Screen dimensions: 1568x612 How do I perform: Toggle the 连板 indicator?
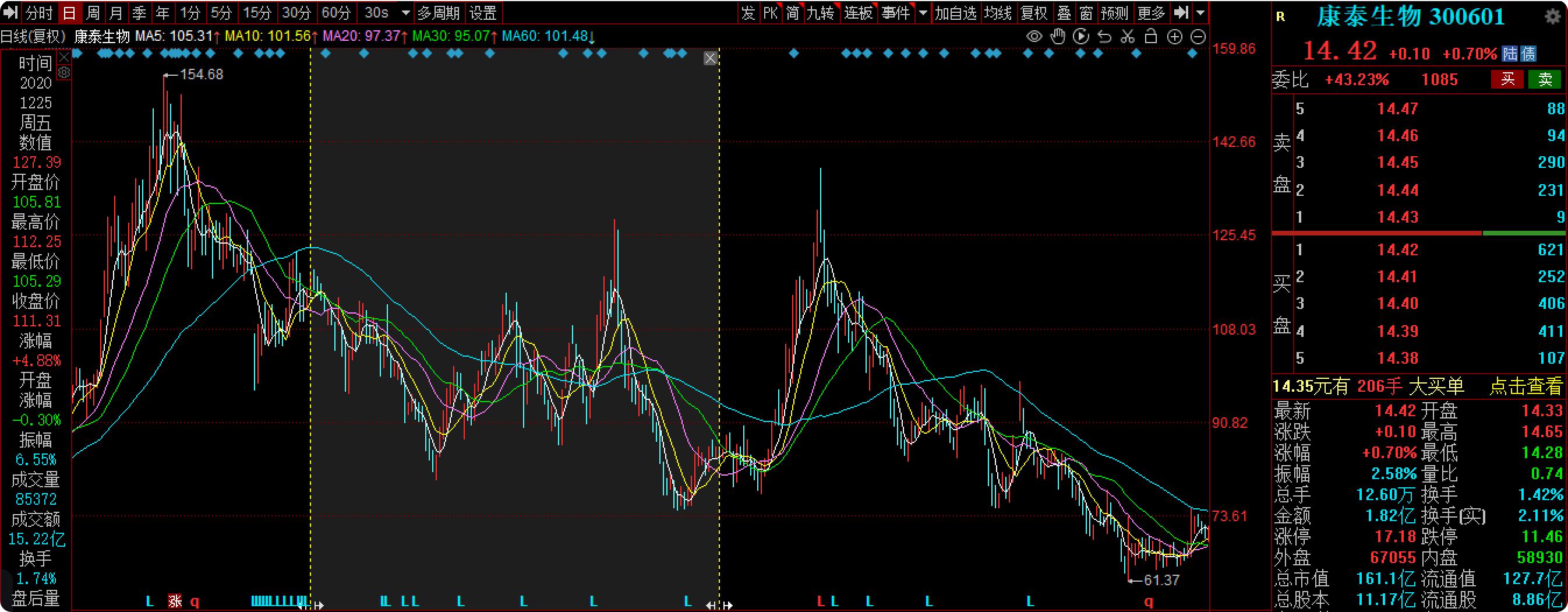(859, 12)
